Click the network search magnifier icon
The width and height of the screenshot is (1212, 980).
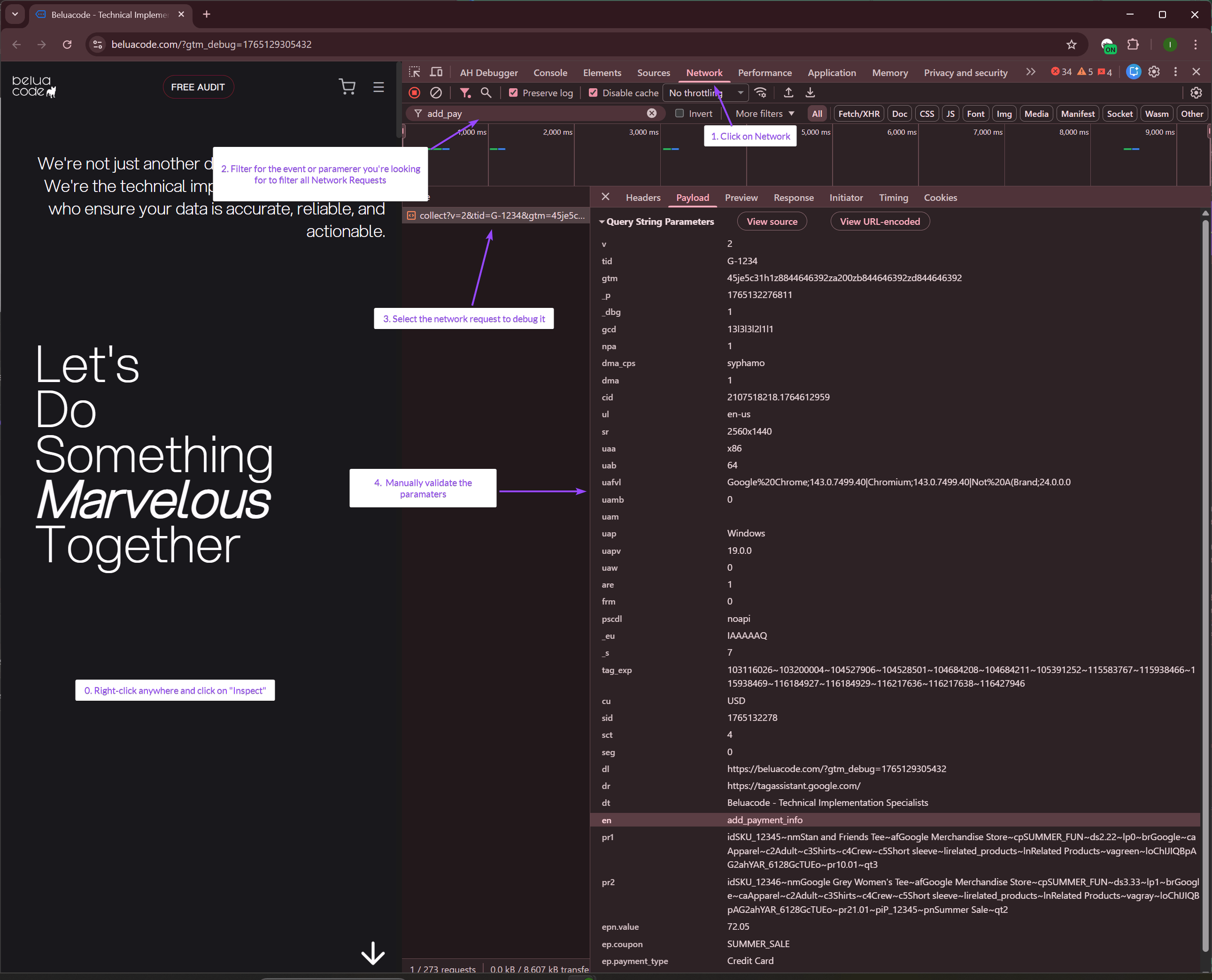[486, 92]
